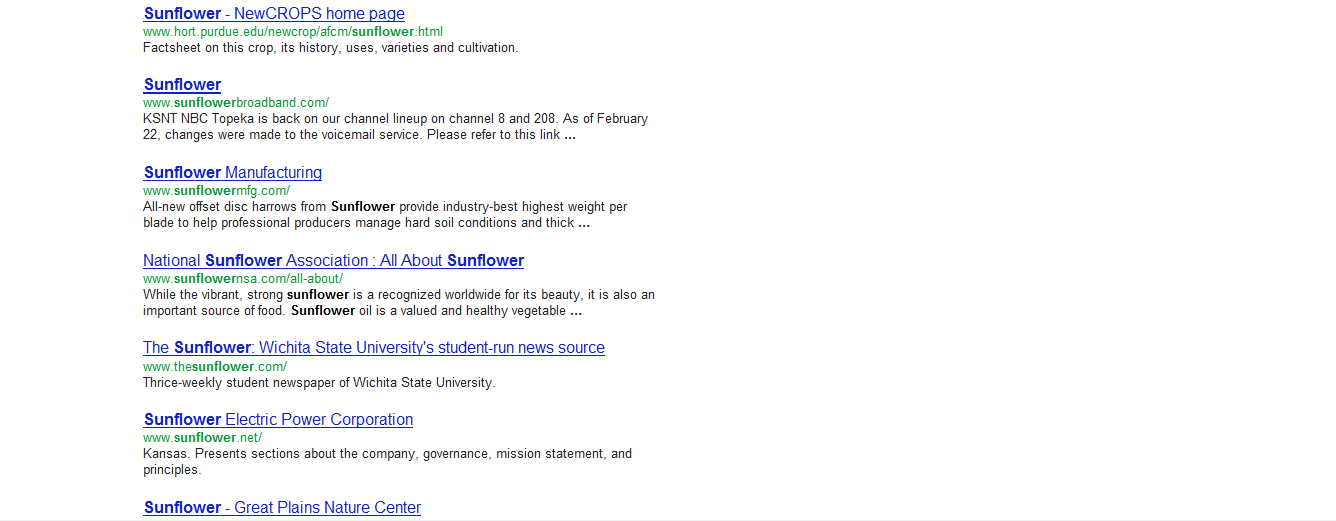The height and width of the screenshot is (521, 1336).
Task: Click the snippet starting 'While the vibrant, strong sunflower'
Action: (x=399, y=303)
